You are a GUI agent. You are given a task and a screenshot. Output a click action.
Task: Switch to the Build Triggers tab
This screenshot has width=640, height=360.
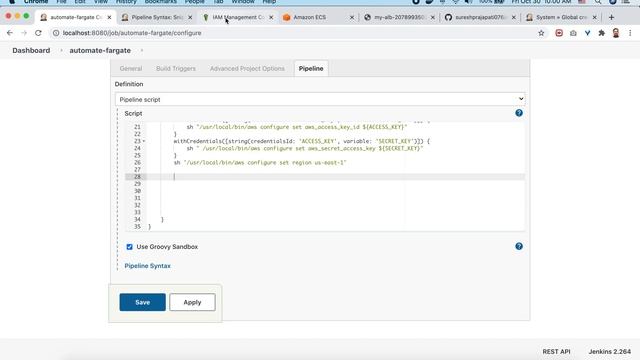(x=176, y=69)
